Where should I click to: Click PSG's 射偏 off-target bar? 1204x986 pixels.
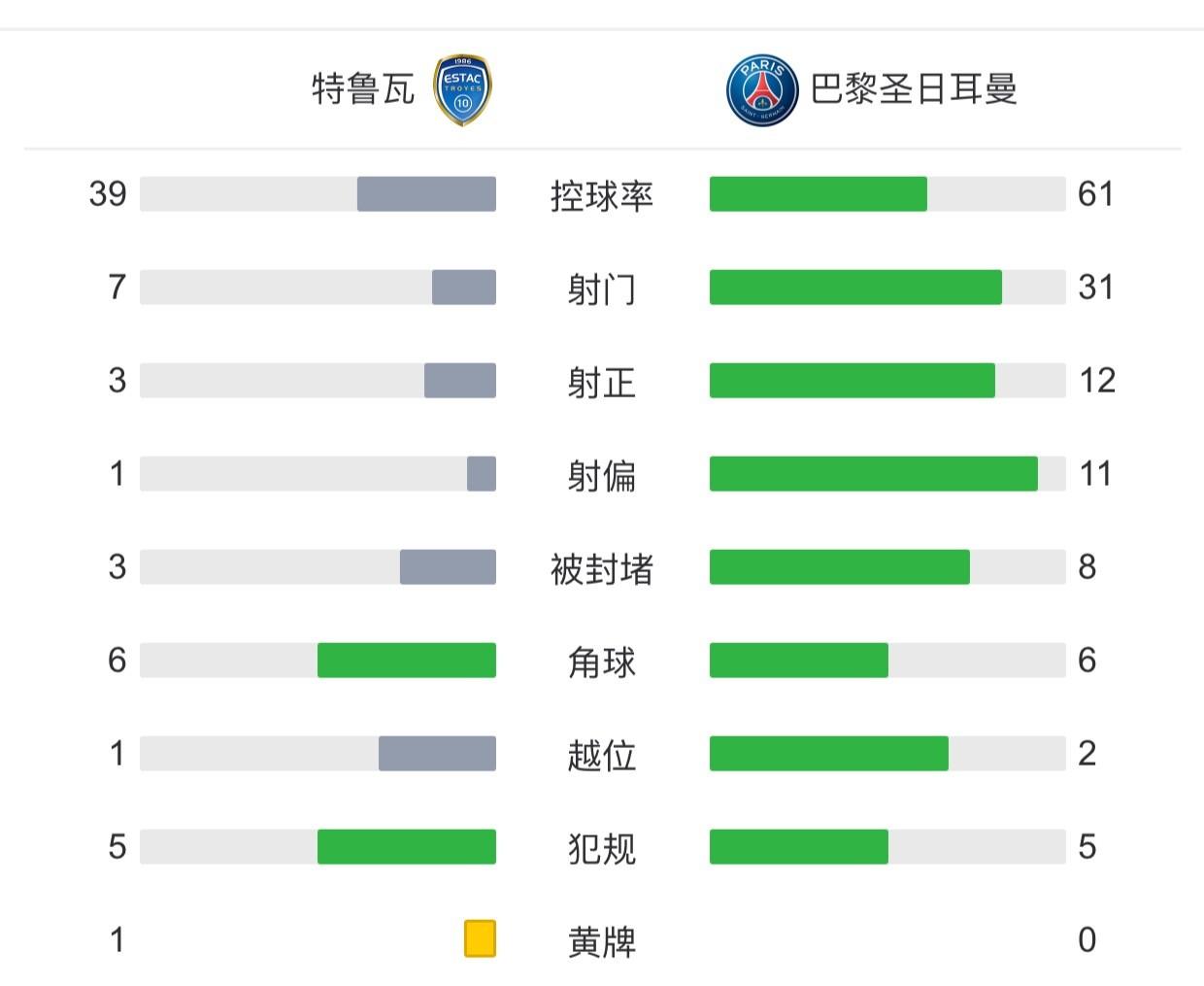(873, 474)
